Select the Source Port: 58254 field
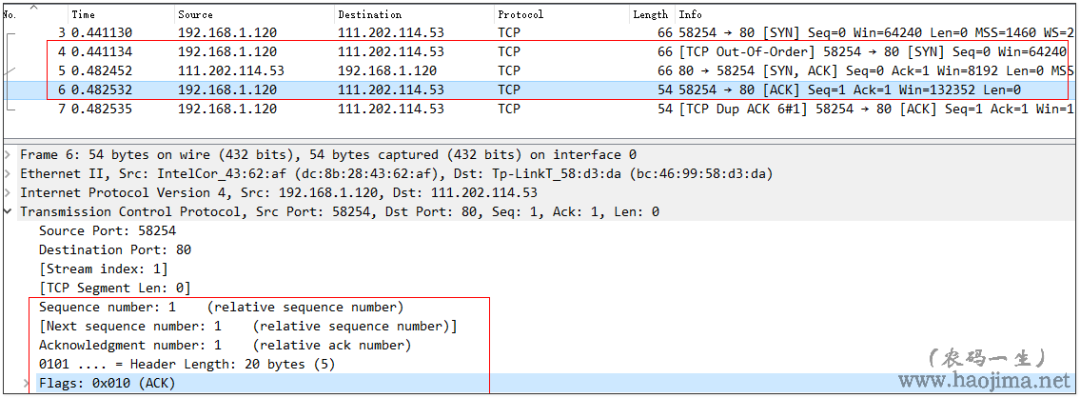The height and width of the screenshot is (398, 1080). pyautogui.click(x=107, y=231)
